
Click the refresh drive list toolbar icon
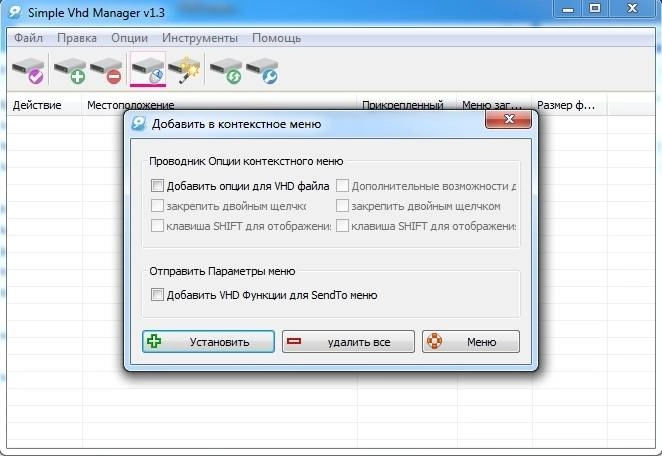226,71
